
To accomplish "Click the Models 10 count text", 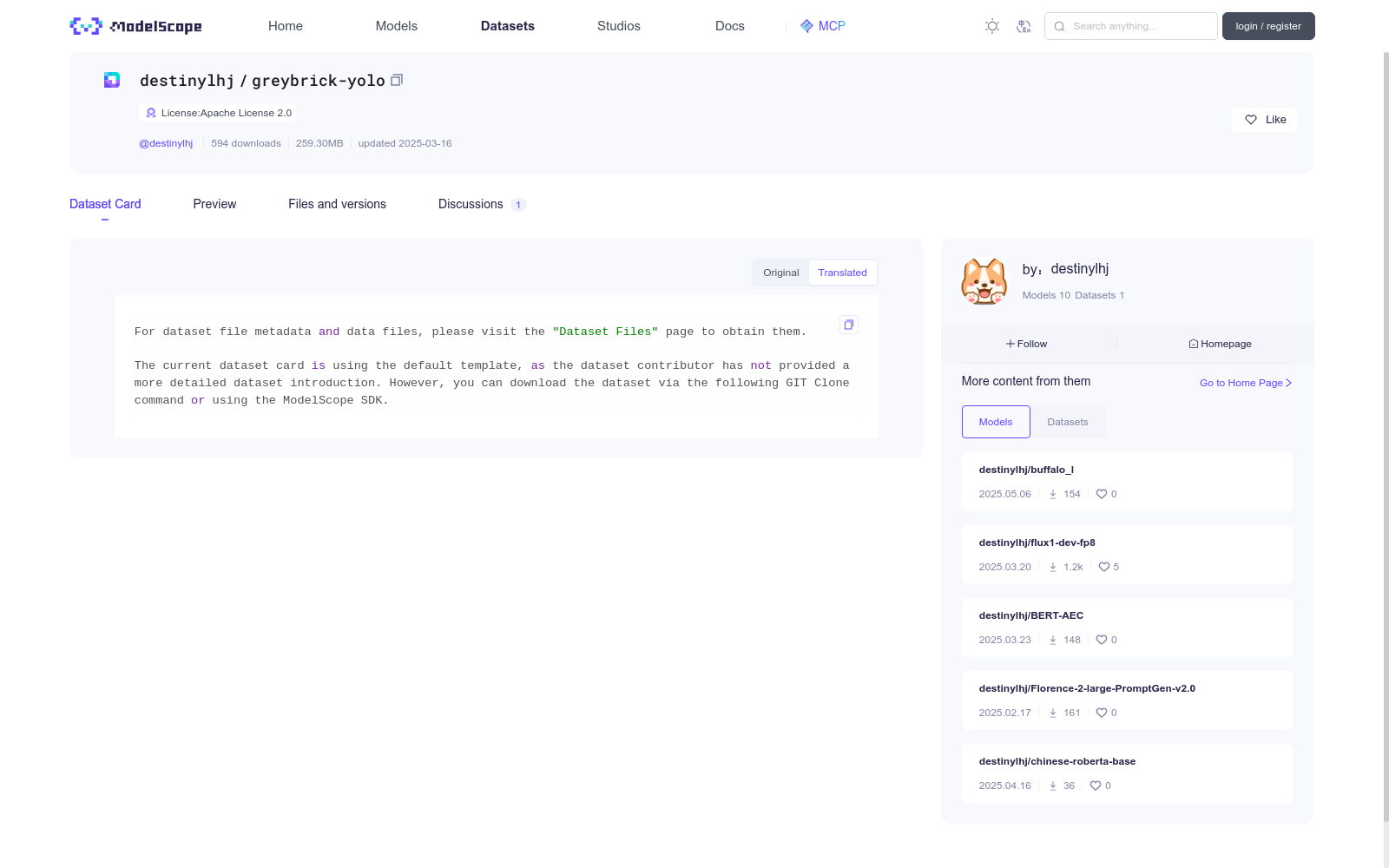I will point(1046,295).
